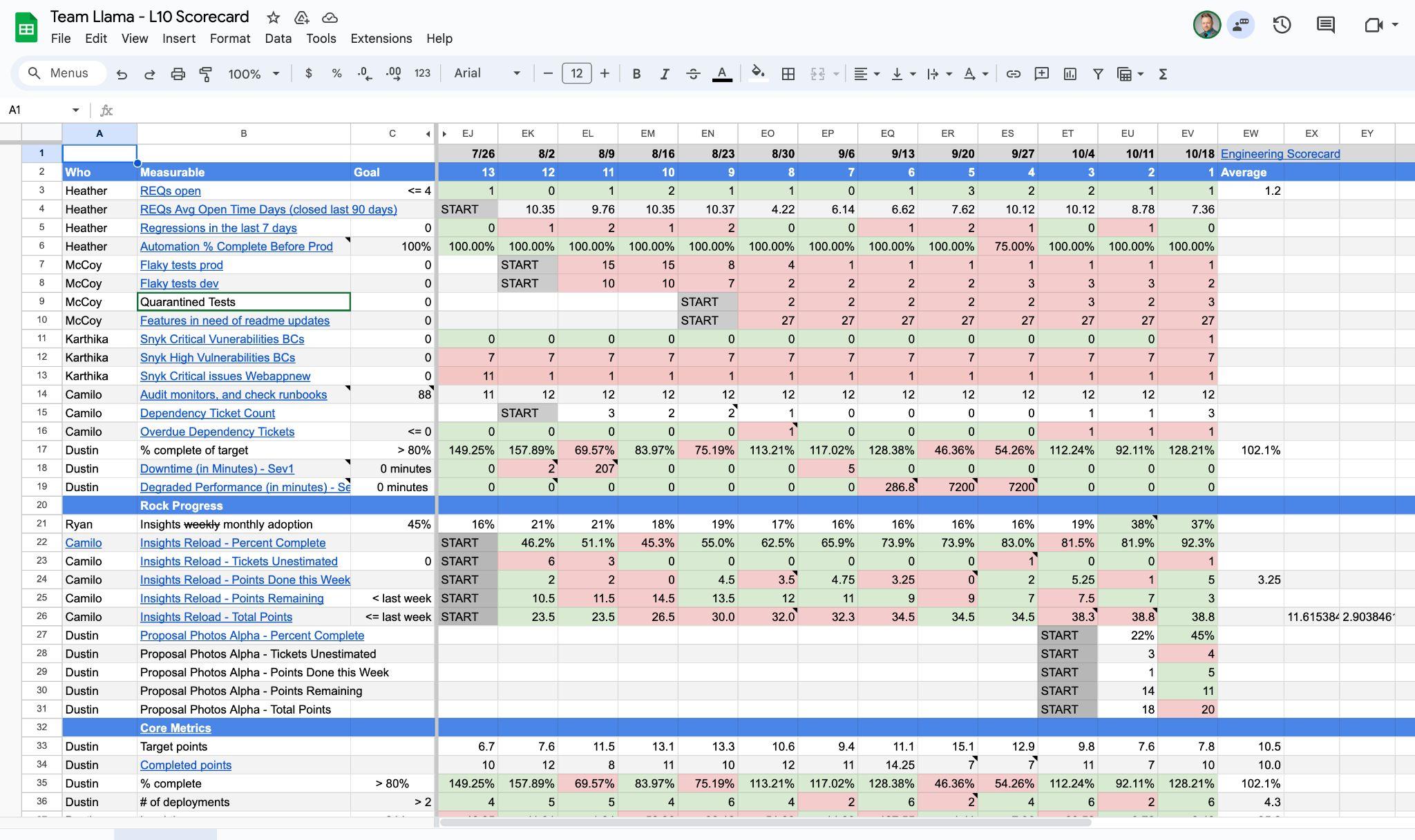This screenshot has width=1415, height=840.
Task: Open the Arial font dropdown
Action: click(487, 73)
